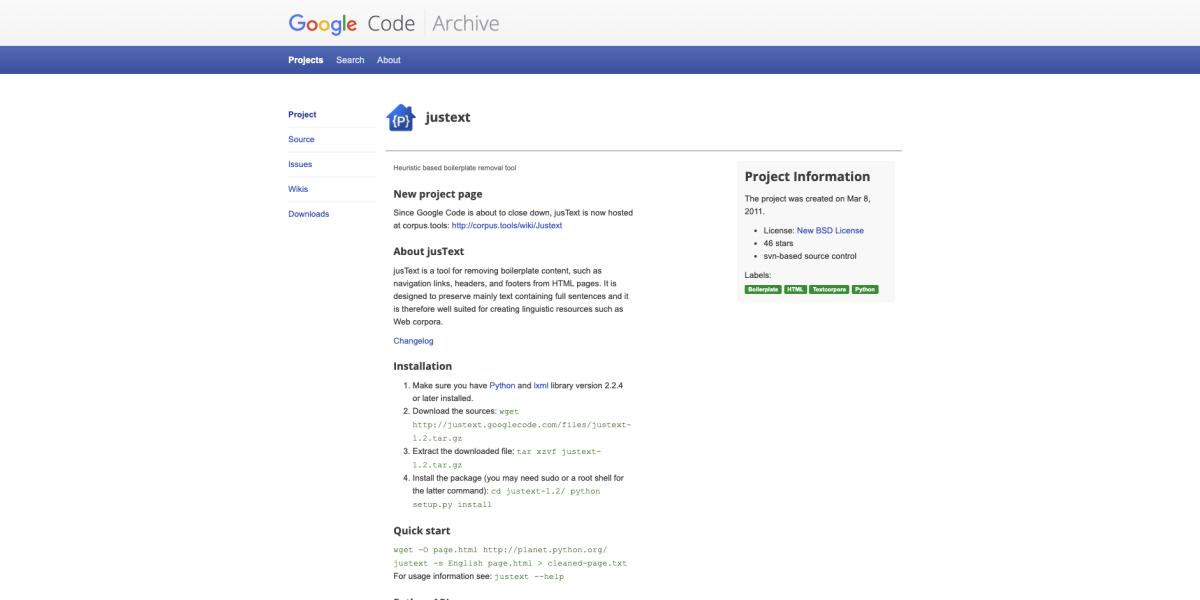Open the Search navigation tab
This screenshot has width=1200, height=600.
350,60
